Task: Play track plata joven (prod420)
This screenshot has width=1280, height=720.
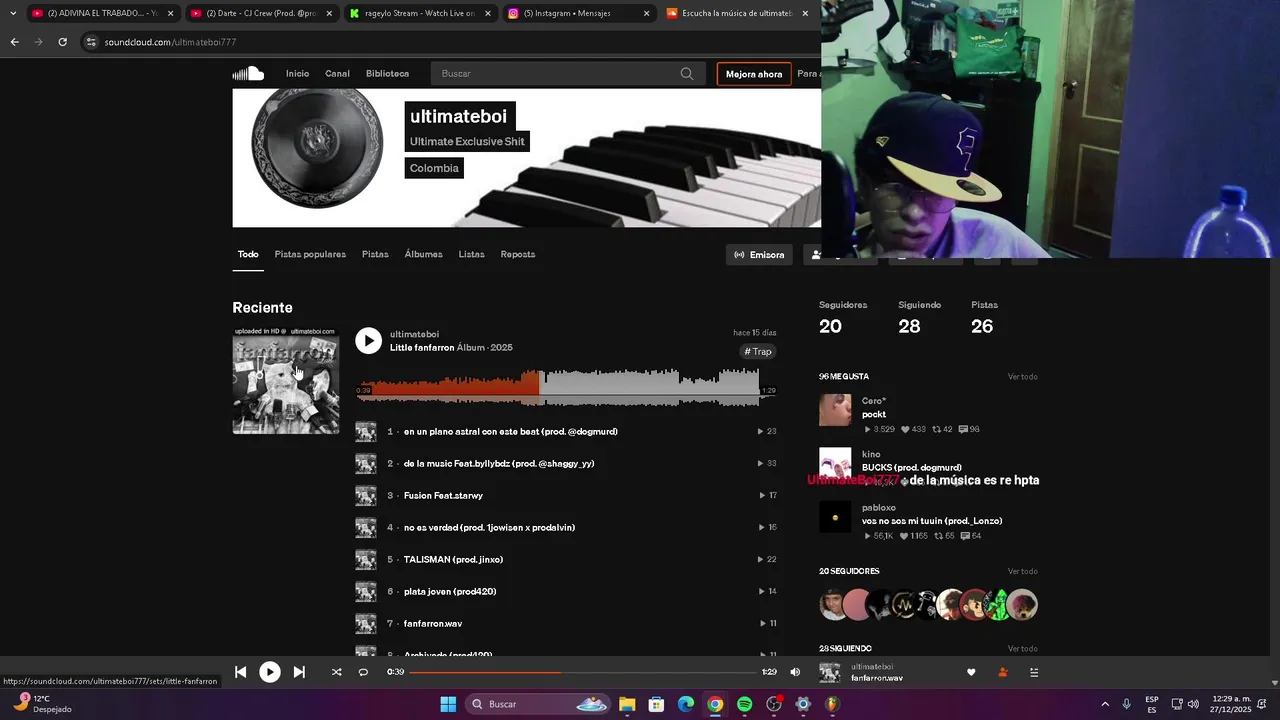Action: 450,592
